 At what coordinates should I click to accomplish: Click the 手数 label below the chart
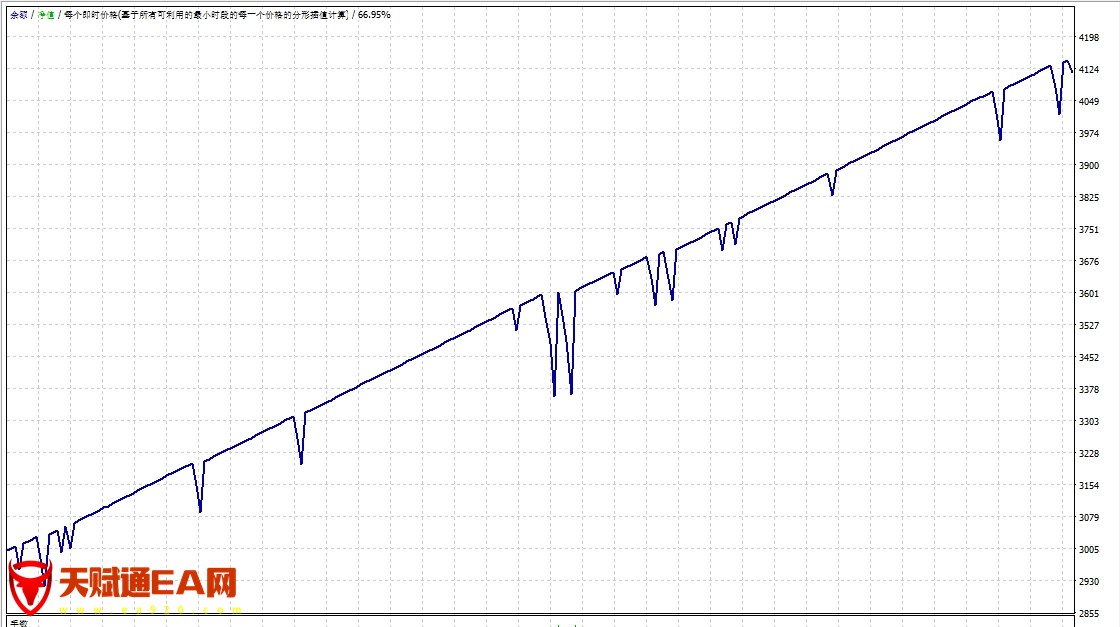coord(19,622)
